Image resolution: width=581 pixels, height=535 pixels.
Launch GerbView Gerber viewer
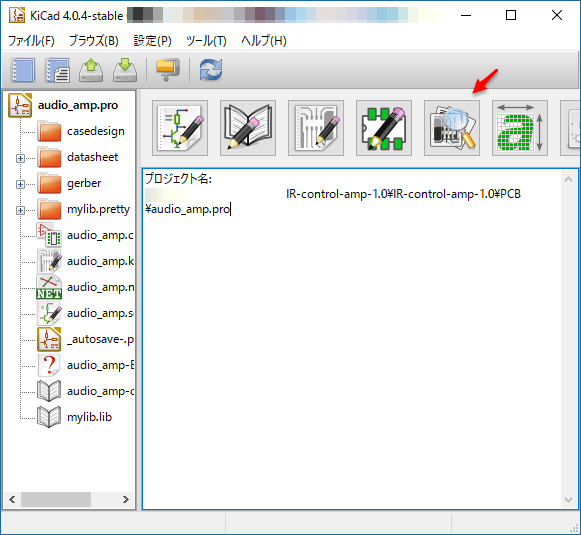[x=452, y=128]
